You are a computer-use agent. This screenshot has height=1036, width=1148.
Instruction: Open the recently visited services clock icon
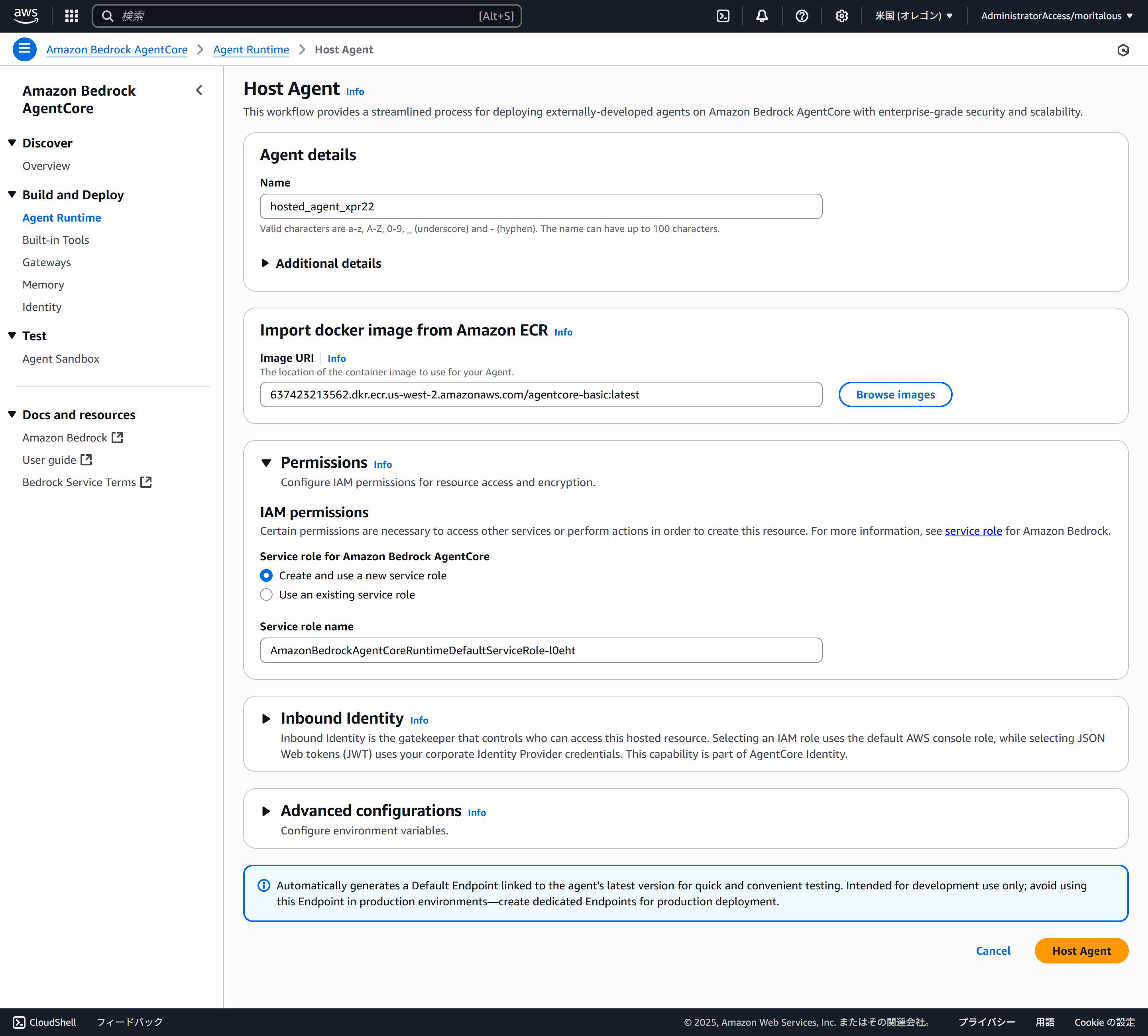click(1123, 50)
